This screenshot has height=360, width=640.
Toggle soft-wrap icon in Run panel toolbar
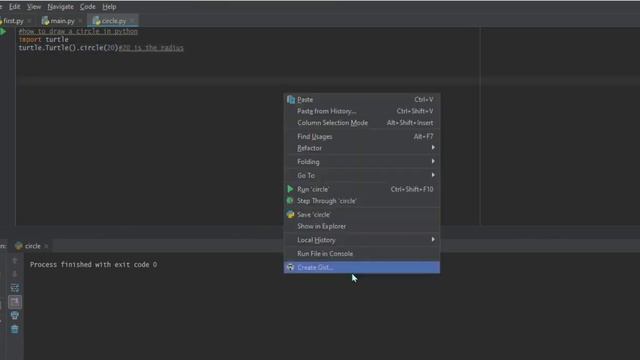point(15,288)
